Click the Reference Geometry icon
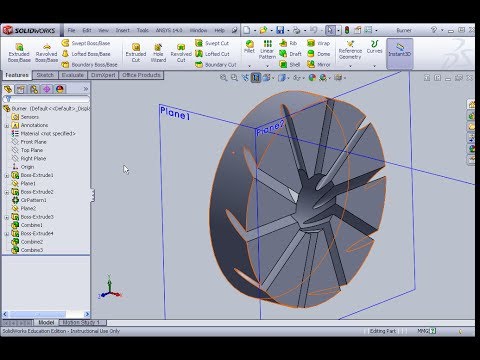Viewport: 480px width, 360px height. pos(350,50)
